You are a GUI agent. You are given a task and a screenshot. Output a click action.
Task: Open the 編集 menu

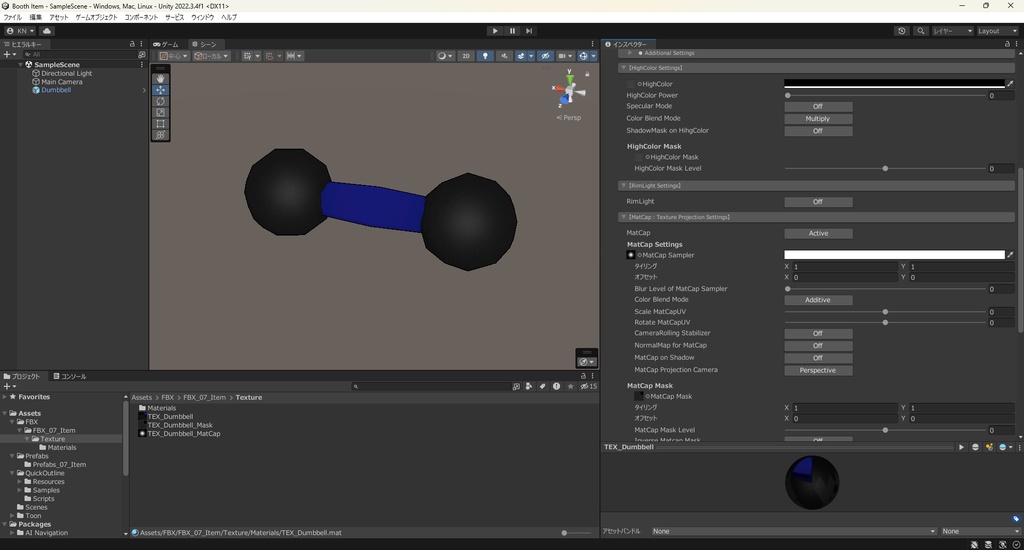pyautogui.click(x=35, y=17)
